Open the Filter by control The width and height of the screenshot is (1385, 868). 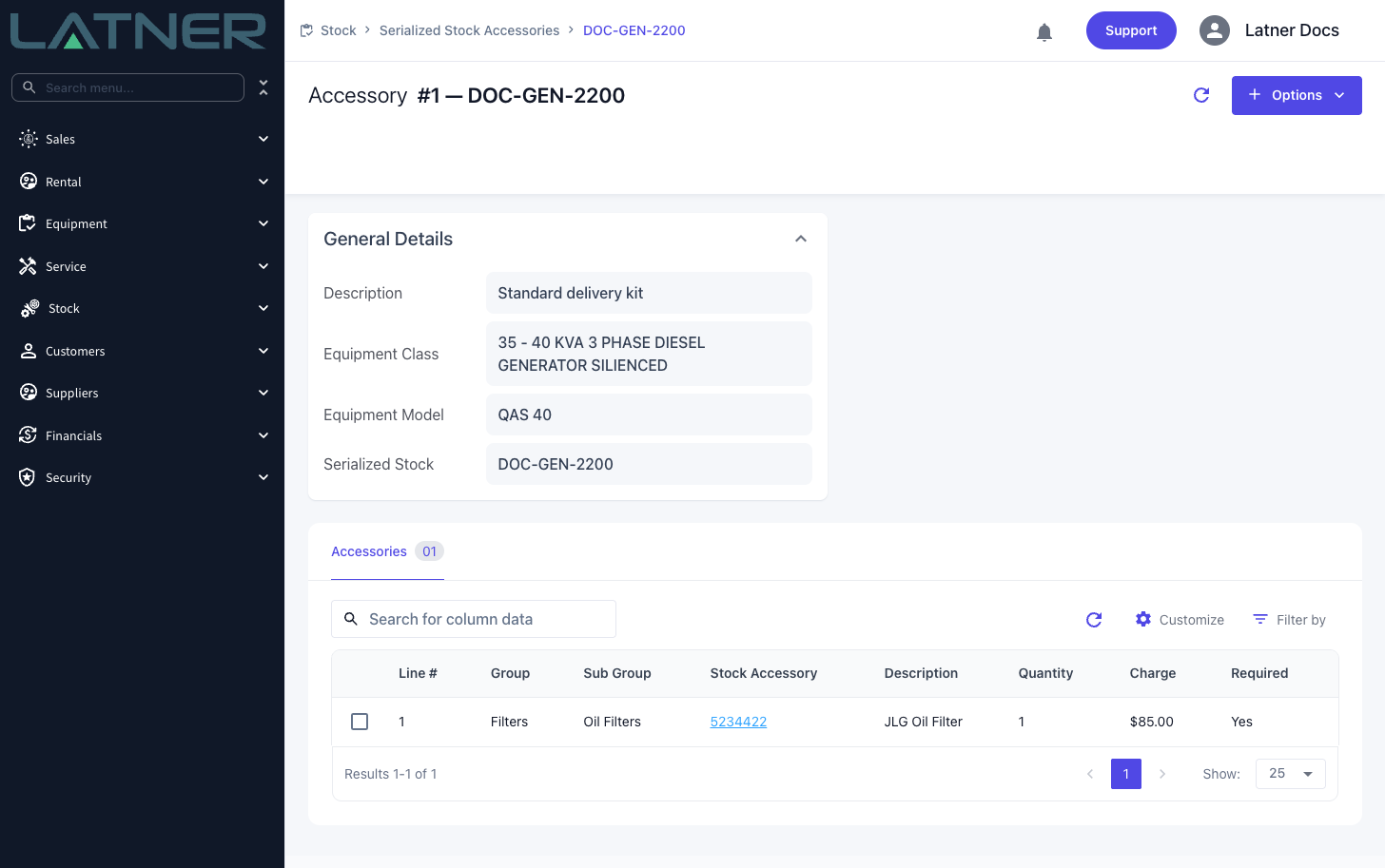click(x=1289, y=620)
